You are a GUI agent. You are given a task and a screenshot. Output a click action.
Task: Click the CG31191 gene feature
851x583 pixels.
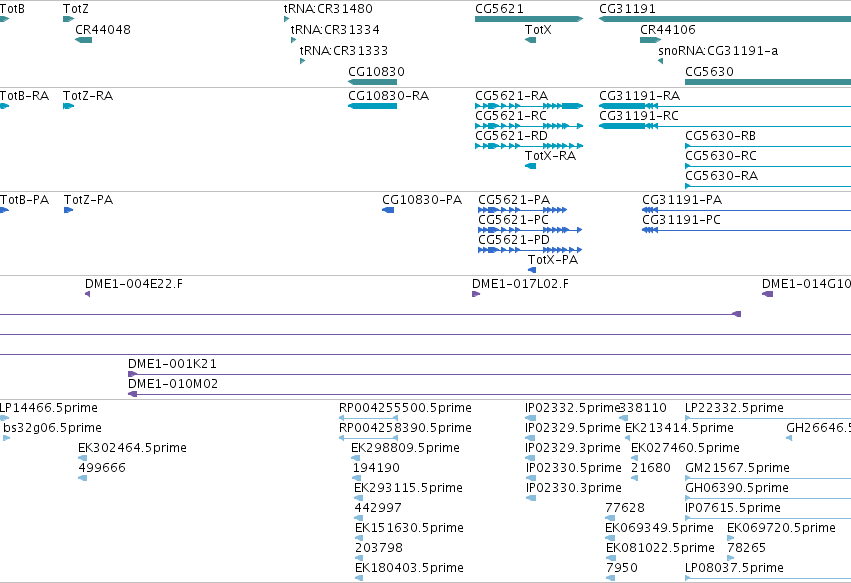725,19
